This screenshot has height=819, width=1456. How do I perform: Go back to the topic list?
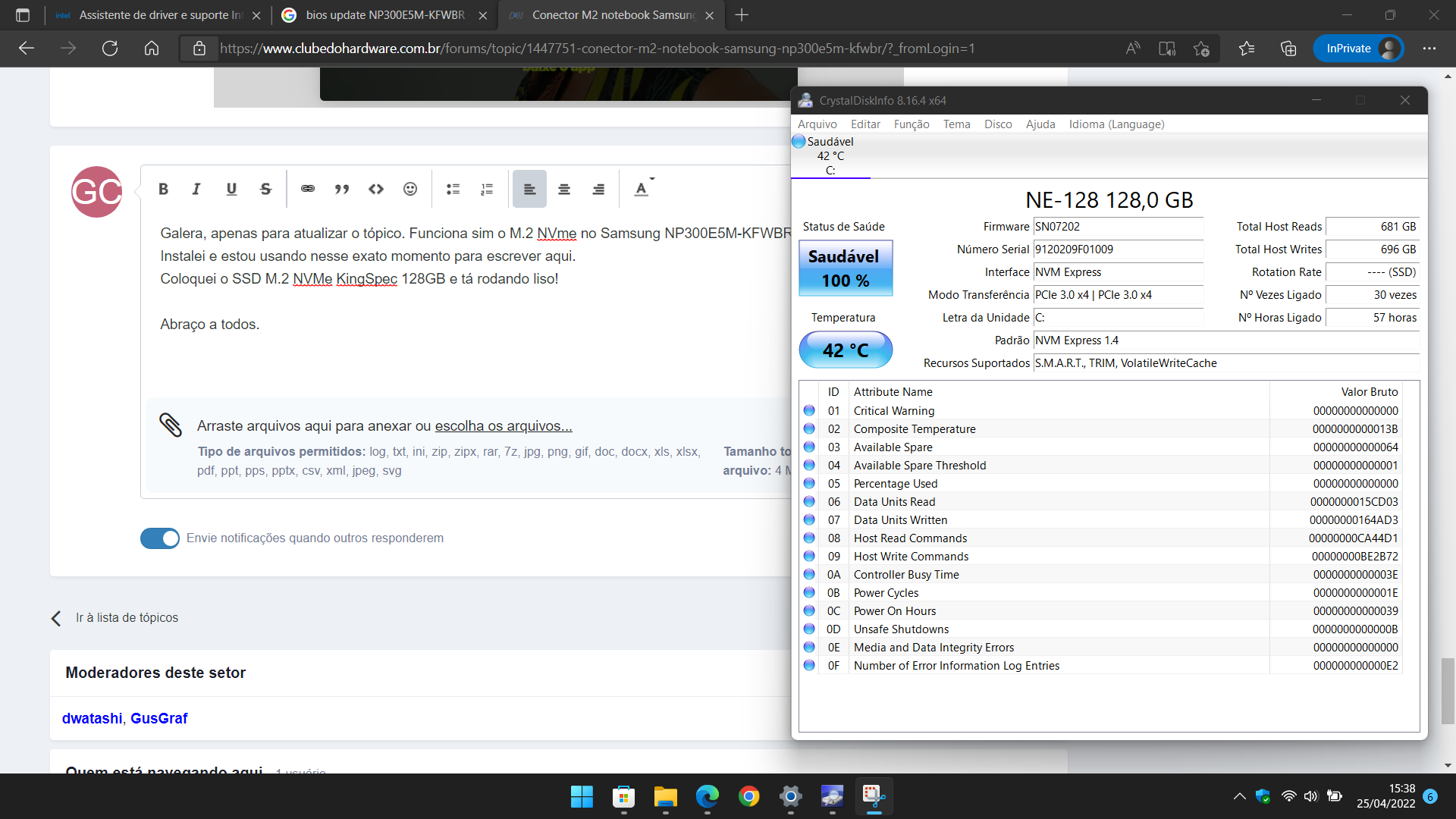pos(115,618)
